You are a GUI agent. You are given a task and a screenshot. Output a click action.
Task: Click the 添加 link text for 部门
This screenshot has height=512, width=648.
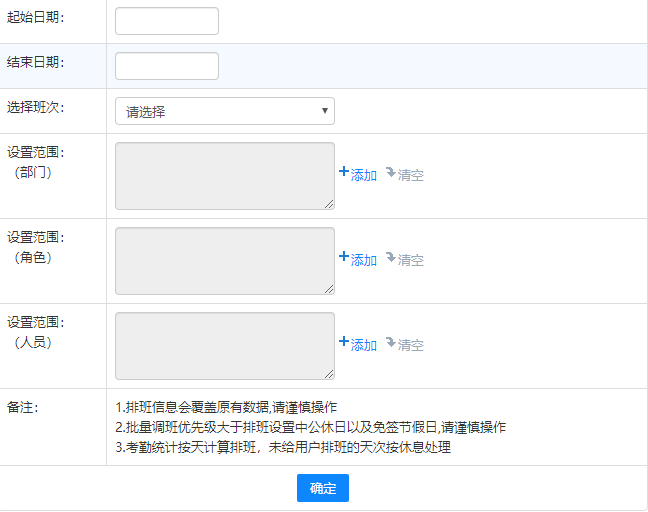[x=364, y=175]
